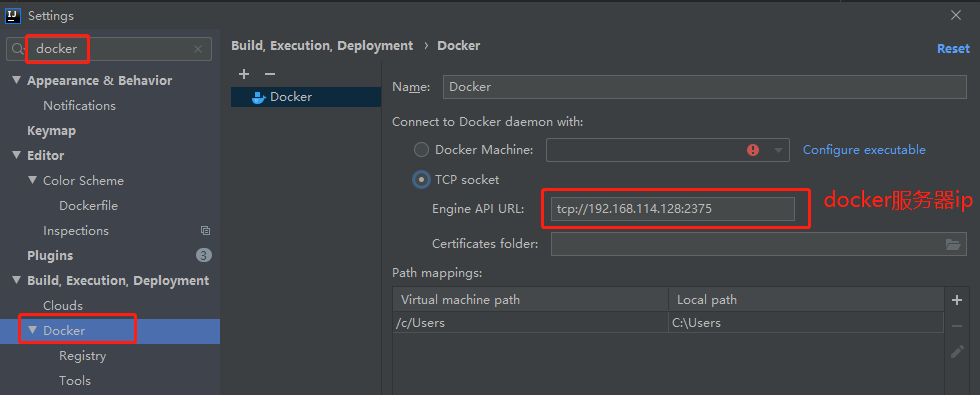Viewport: 980px width, 395px height.
Task: Click the Reset link
Action: point(953,49)
